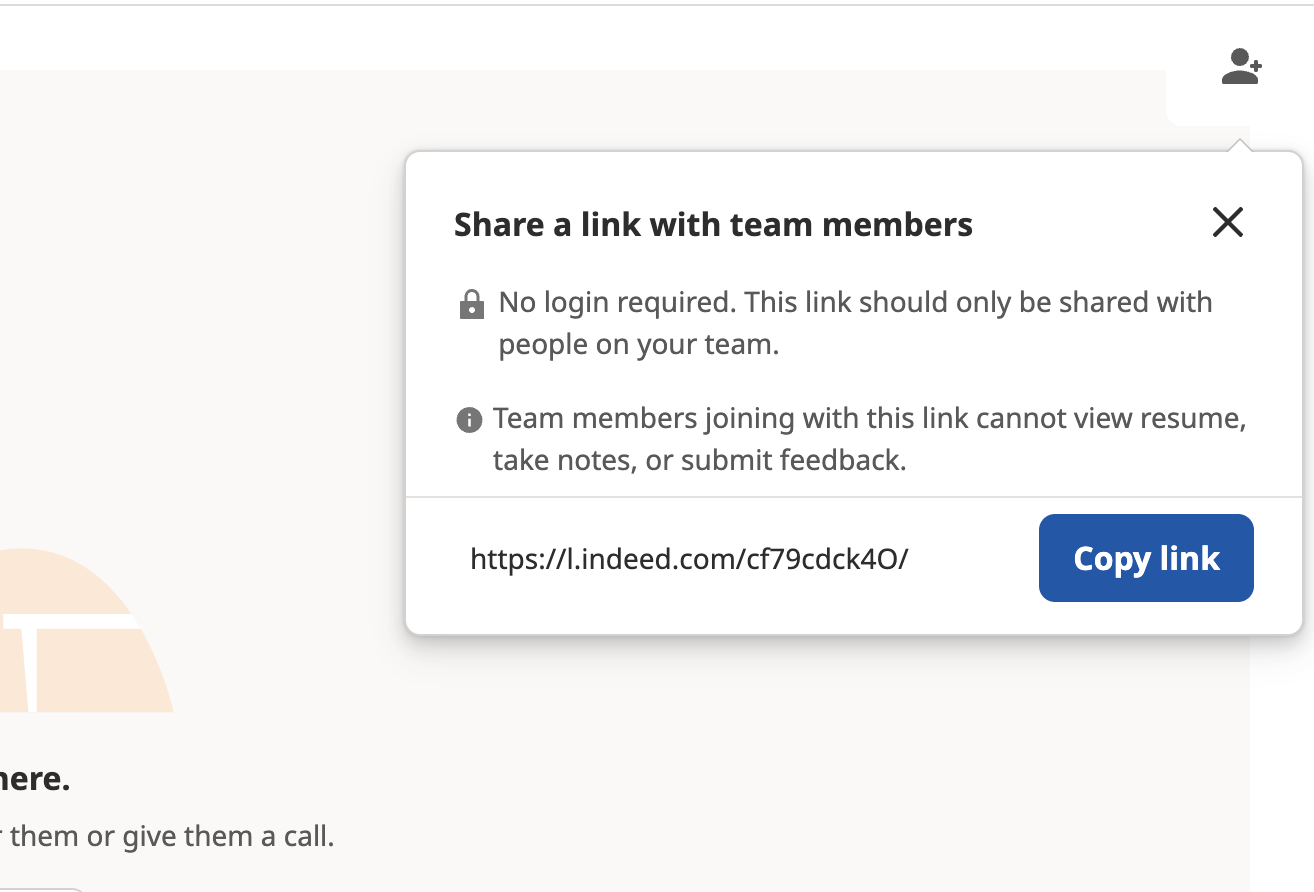The image size is (1314, 892).
Task: Click the popover's pointer arrow under person icon
Action: coord(1240,146)
